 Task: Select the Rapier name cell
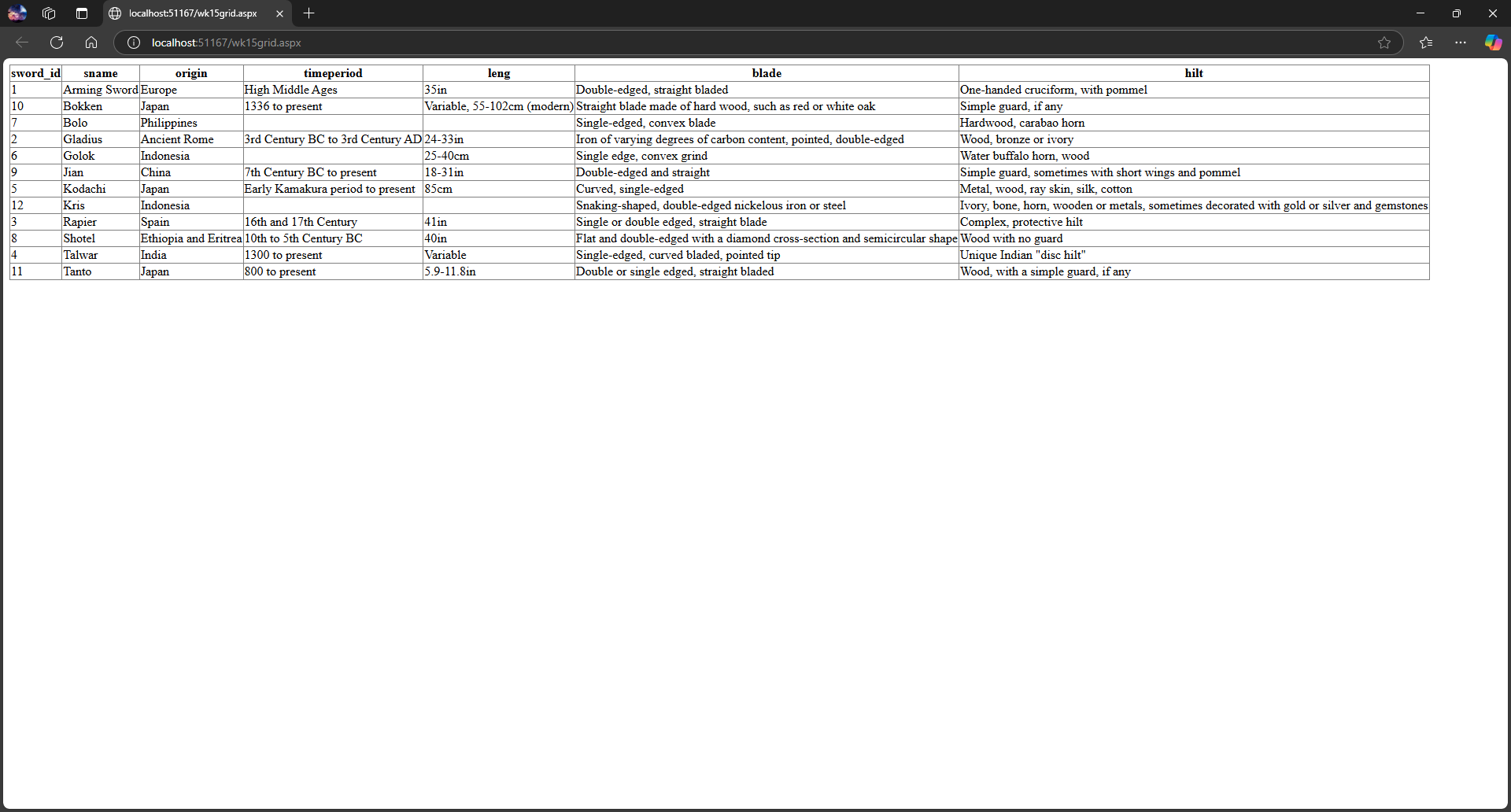tap(101, 222)
